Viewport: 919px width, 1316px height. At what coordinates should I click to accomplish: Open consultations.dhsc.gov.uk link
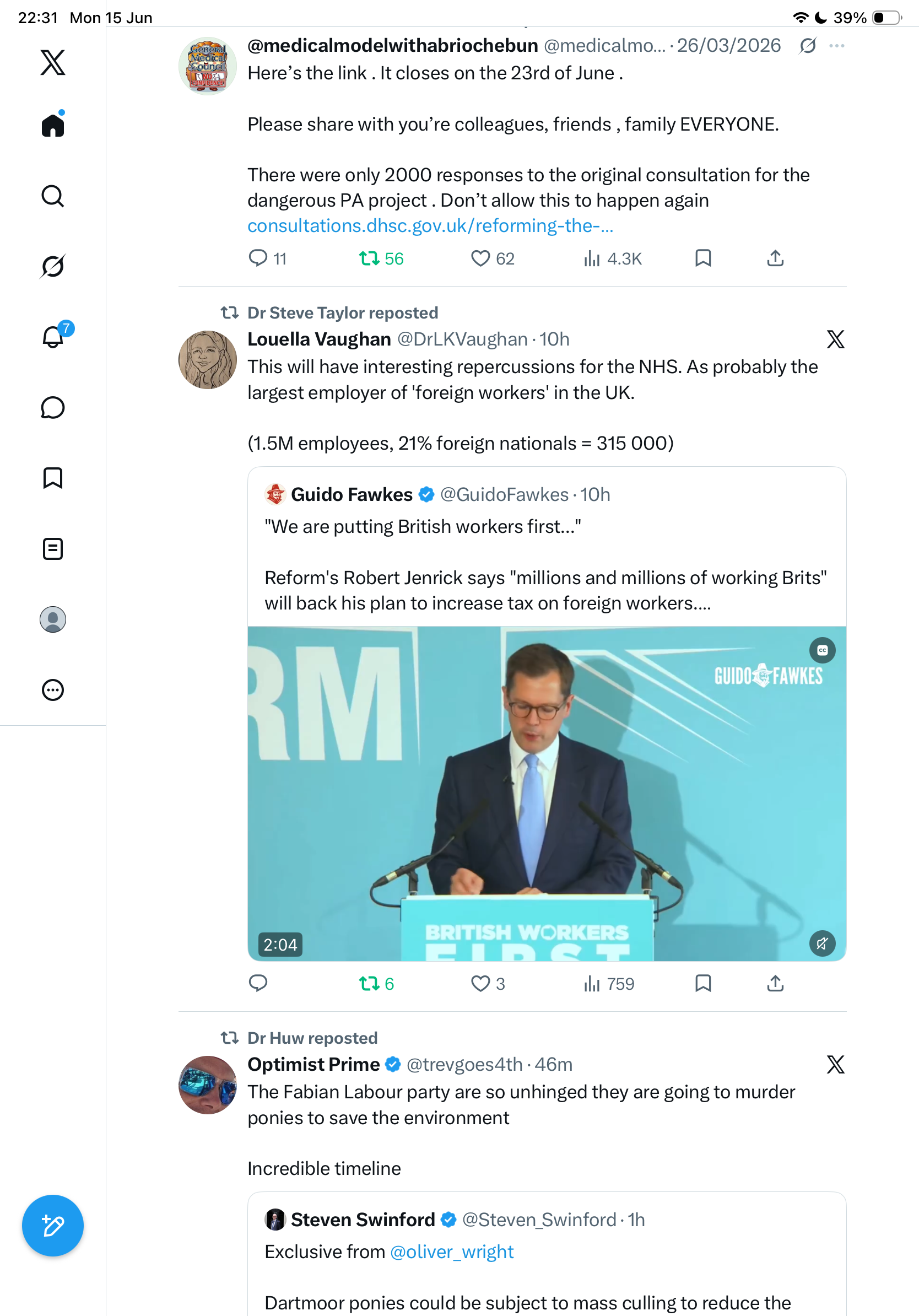click(x=430, y=226)
